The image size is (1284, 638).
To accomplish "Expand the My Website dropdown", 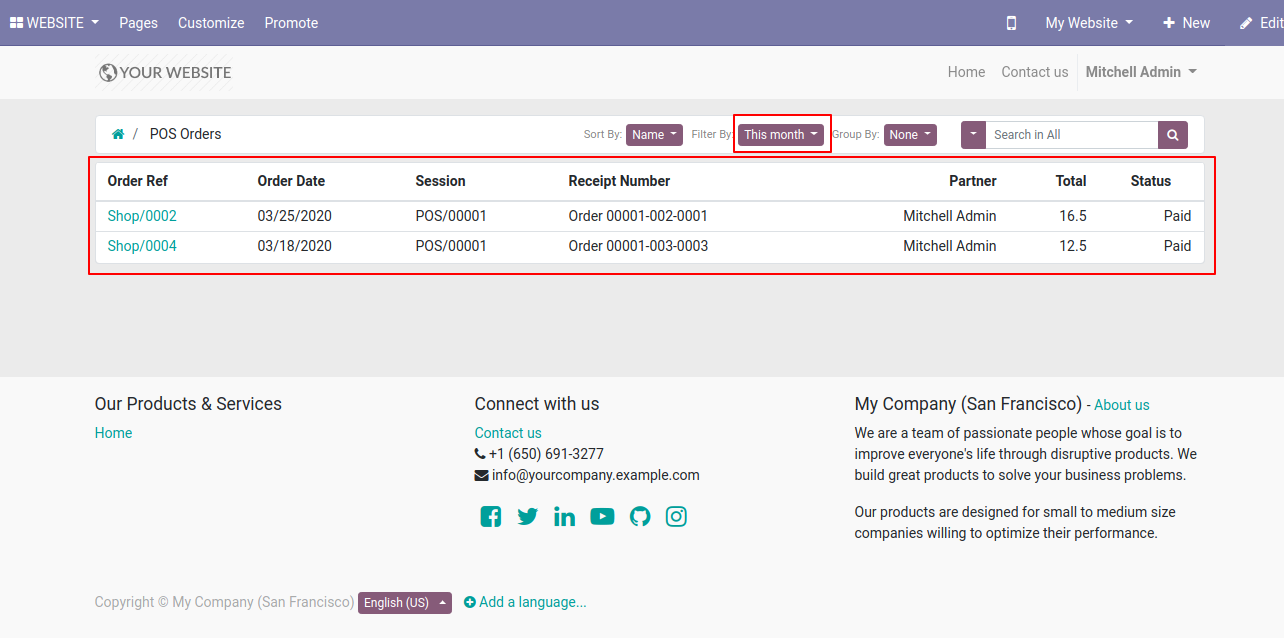I will (x=1089, y=23).
